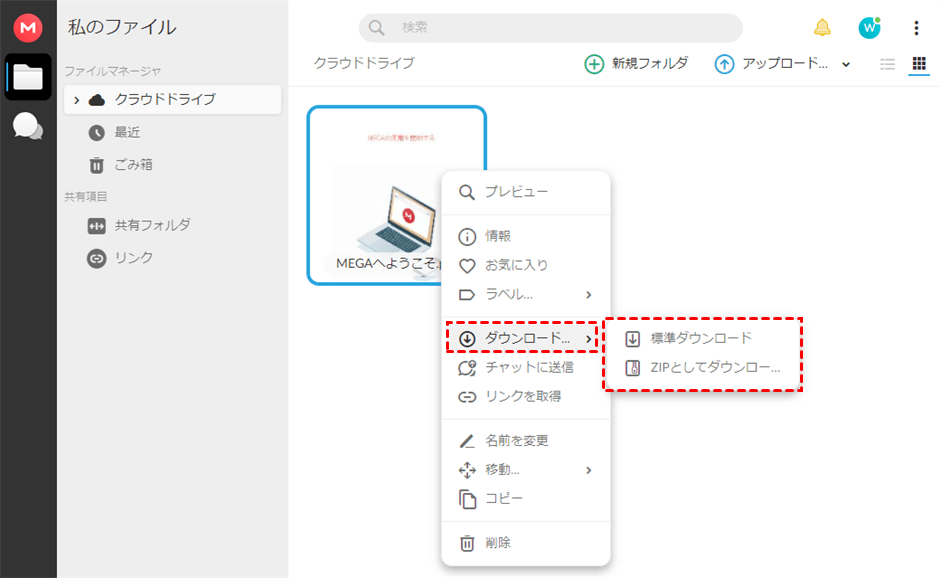Click the 私のファイル heading
This screenshot has width=940, height=578.
122,28
